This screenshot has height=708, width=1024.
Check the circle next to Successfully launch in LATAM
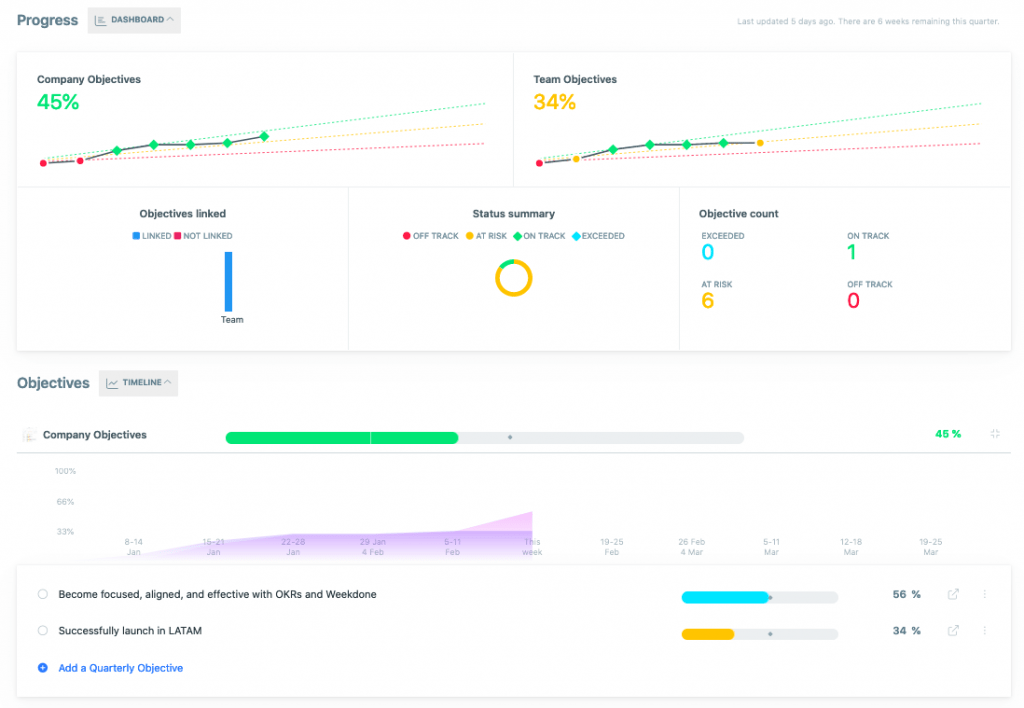click(x=42, y=631)
